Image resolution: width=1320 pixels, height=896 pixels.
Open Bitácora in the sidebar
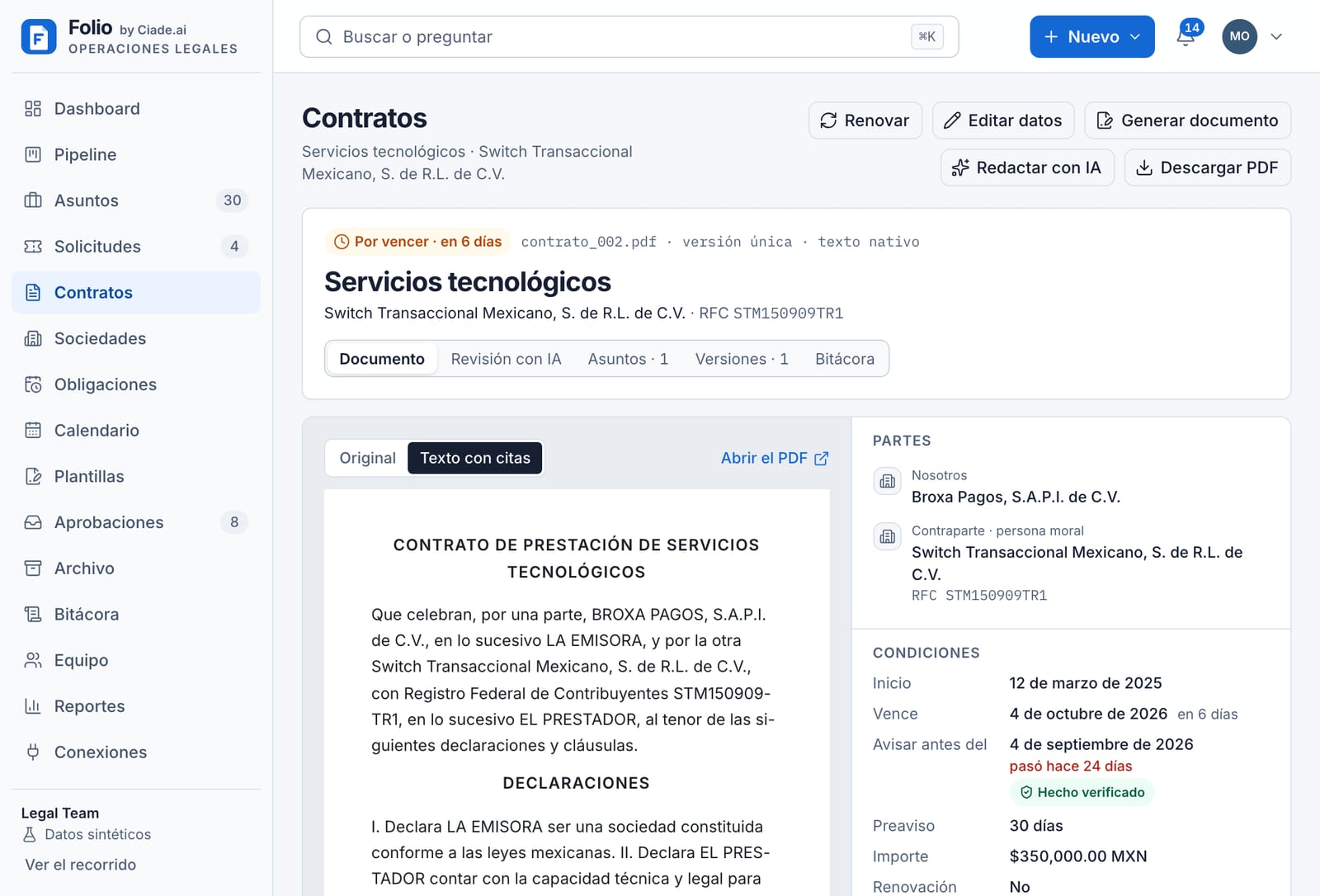(136, 614)
